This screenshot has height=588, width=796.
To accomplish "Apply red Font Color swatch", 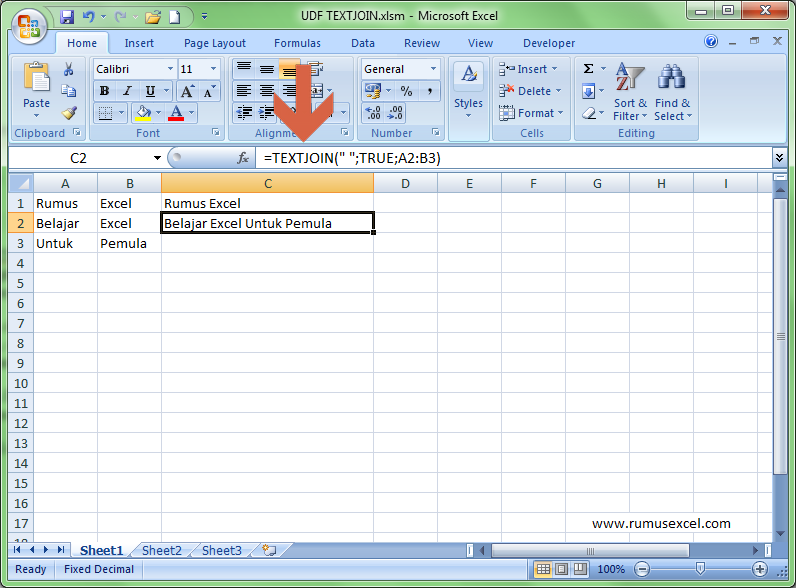I will [176, 113].
